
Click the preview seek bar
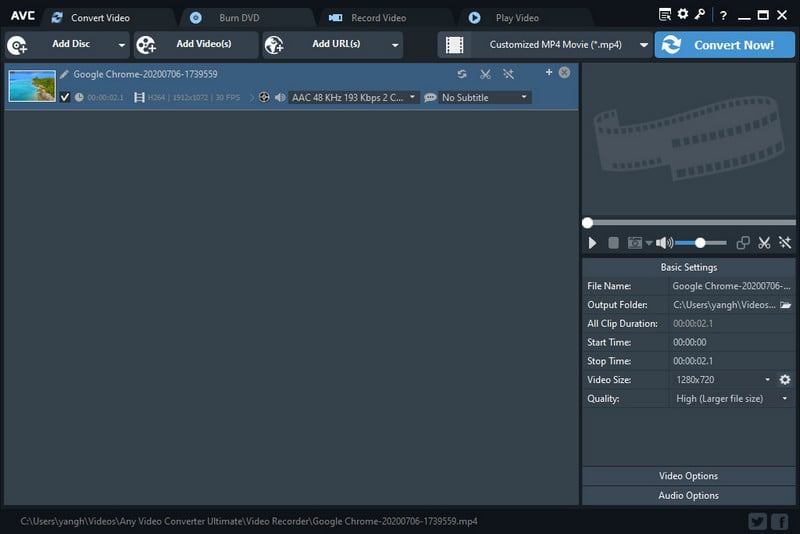click(689, 223)
